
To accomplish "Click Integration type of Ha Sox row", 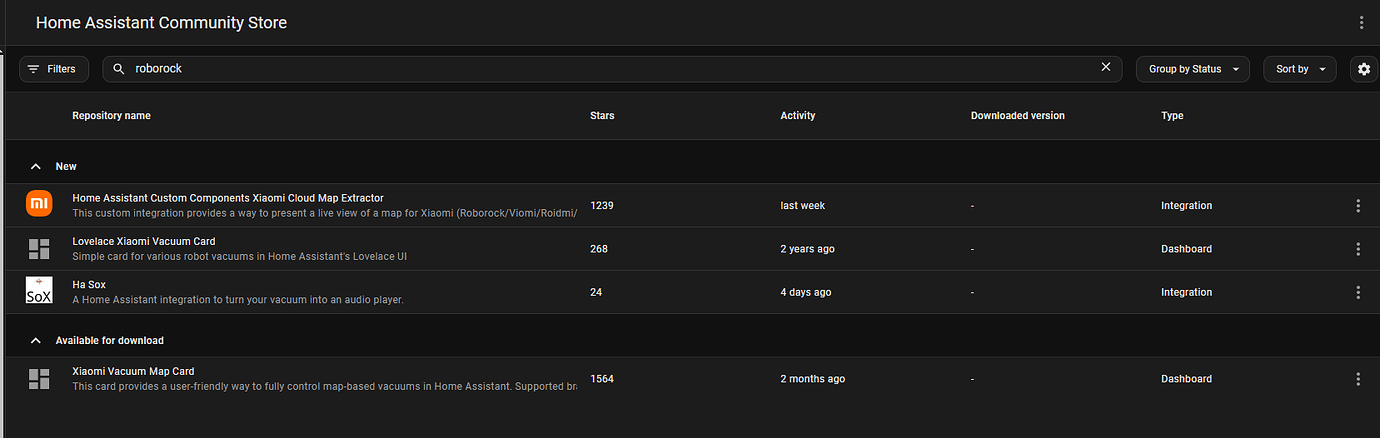I will coord(1186,292).
